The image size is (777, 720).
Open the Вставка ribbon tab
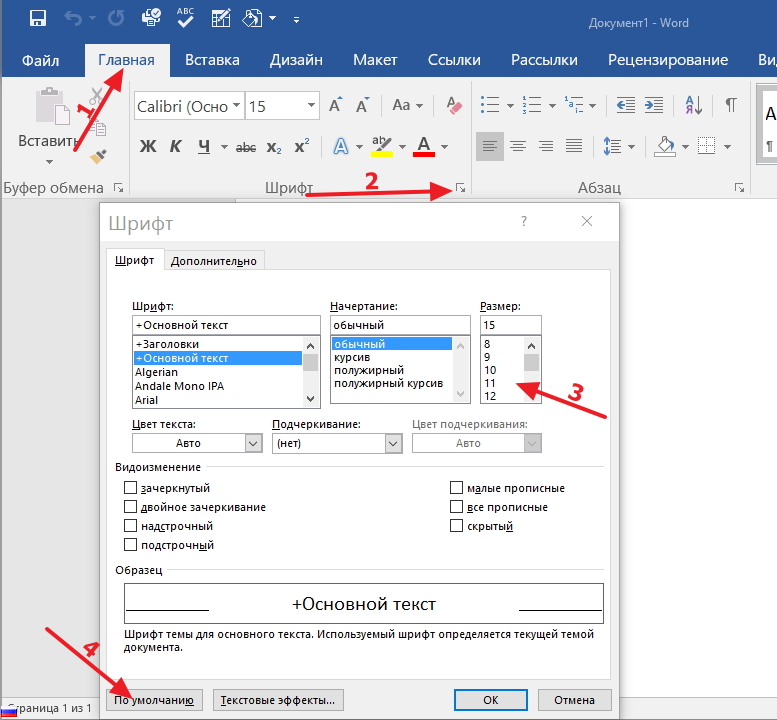click(212, 59)
